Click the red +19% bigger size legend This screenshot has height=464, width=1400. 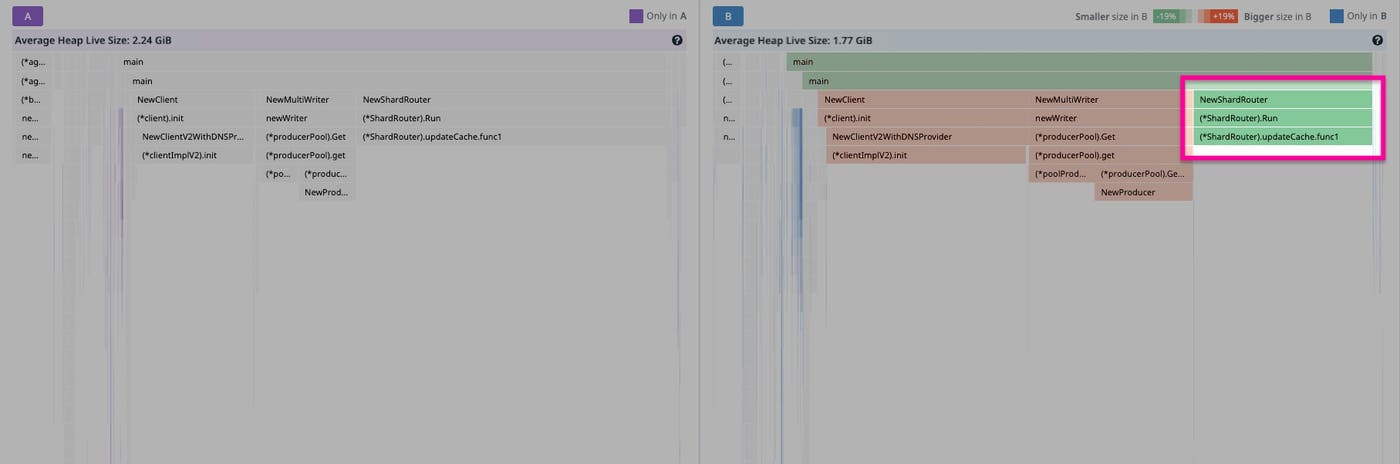(1224, 16)
